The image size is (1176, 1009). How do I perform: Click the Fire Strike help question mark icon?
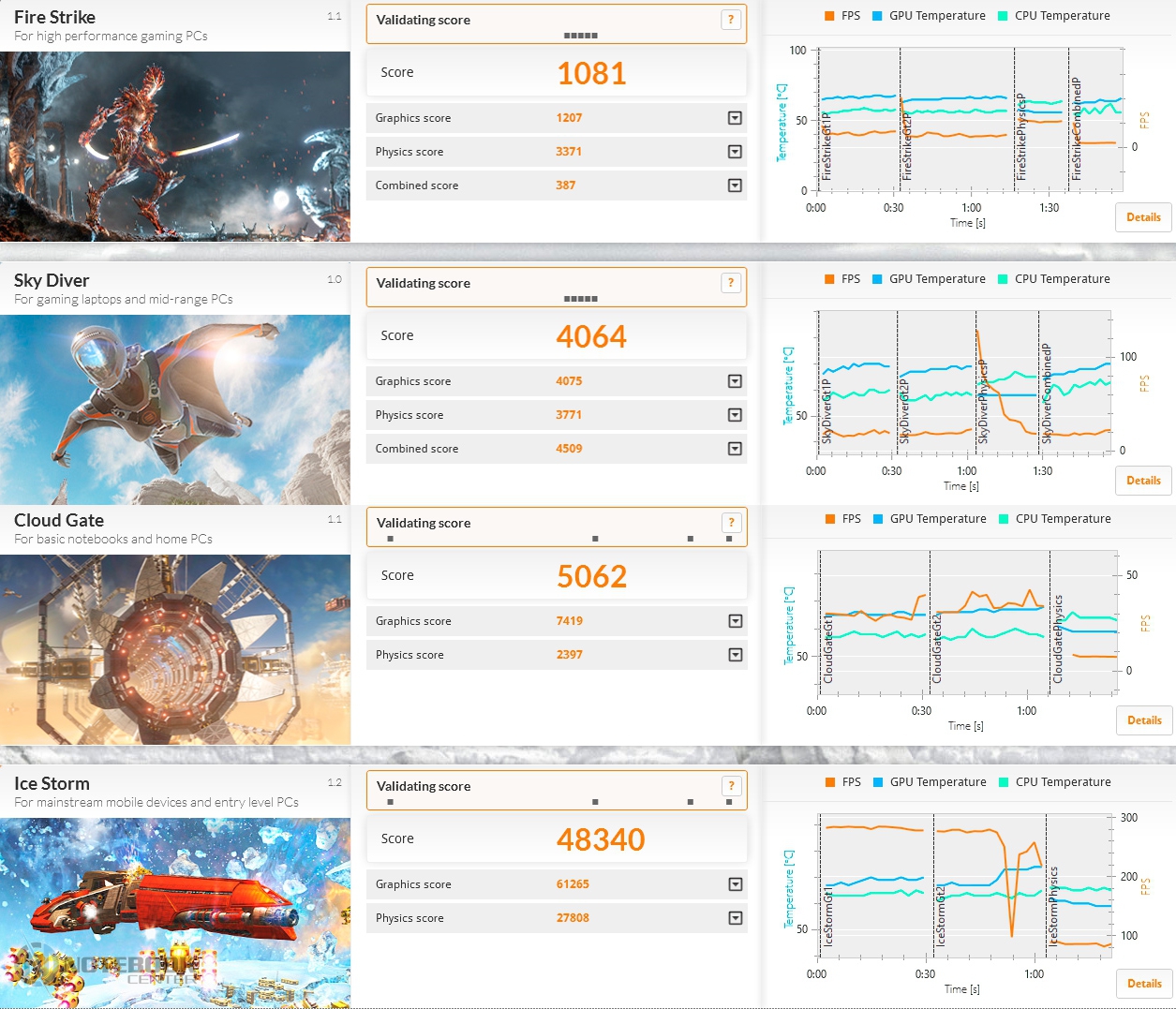point(731,20)
